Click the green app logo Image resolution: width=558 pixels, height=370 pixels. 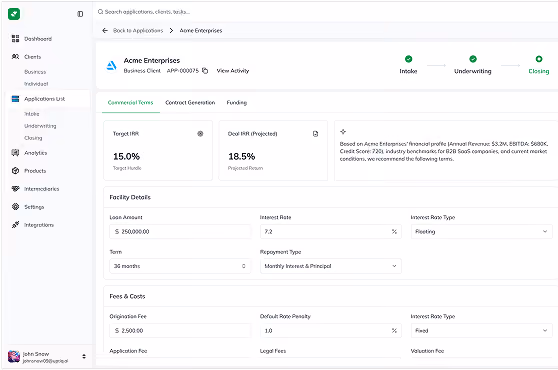coord(14,14)
